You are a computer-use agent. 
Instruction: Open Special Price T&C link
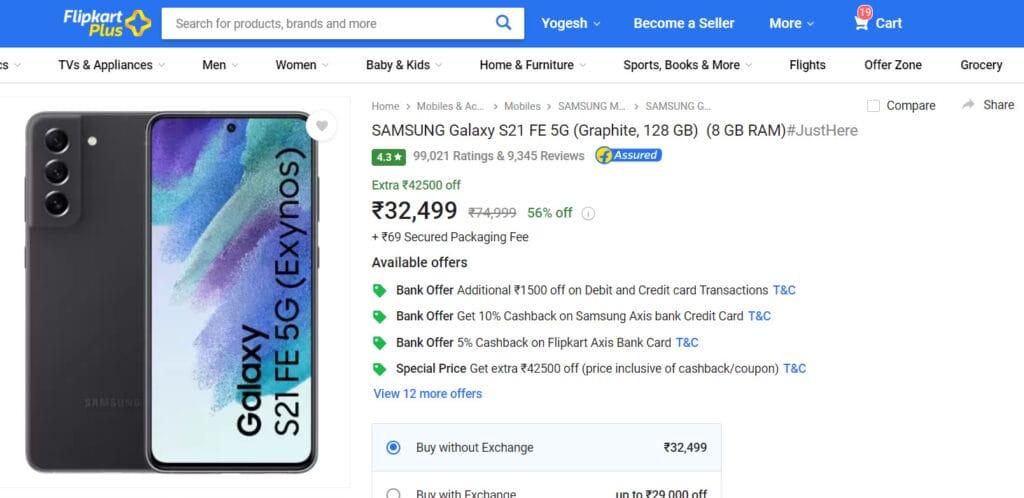(x=794, y=369)
